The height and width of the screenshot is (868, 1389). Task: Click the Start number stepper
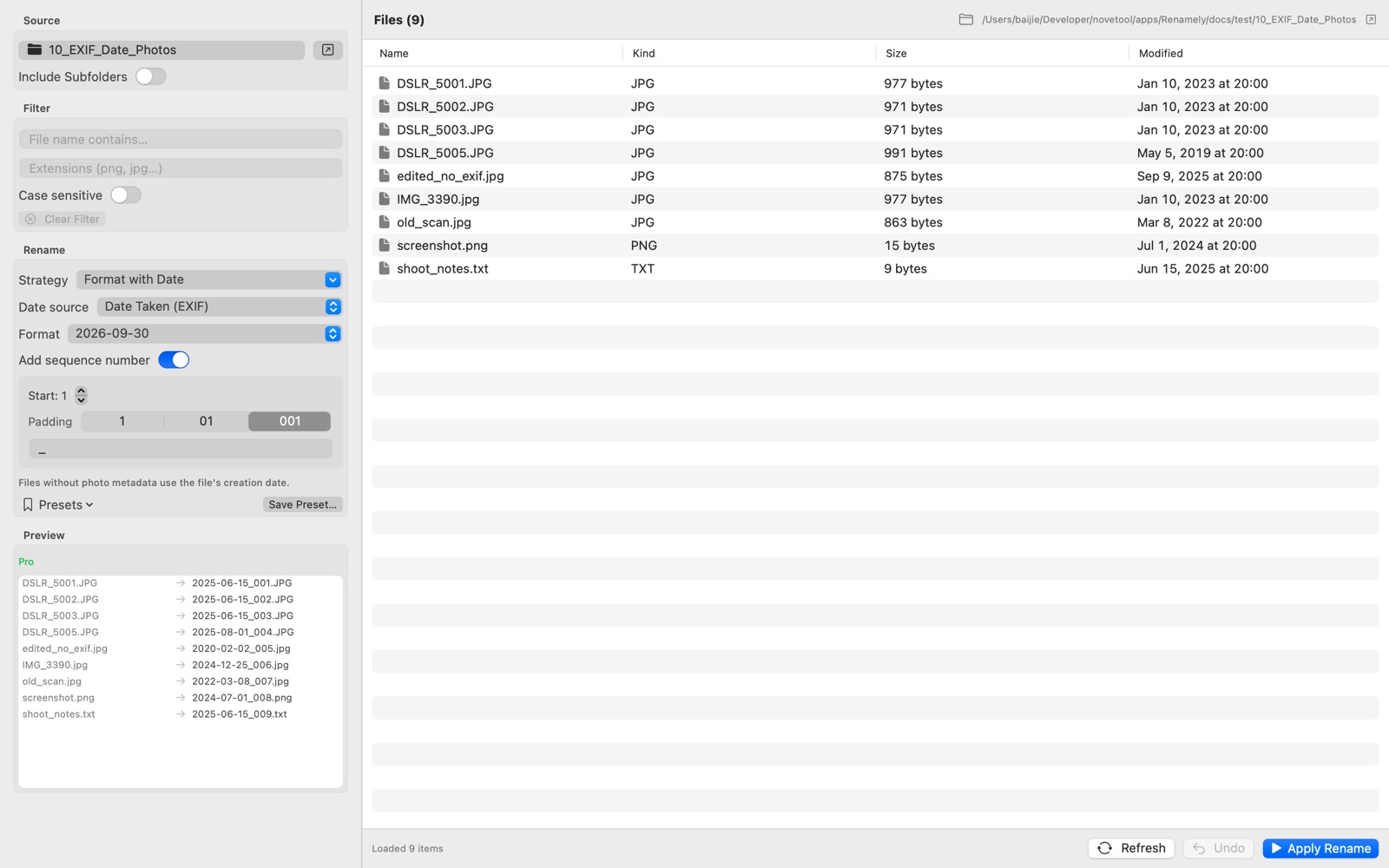click(x=81, y=395)
